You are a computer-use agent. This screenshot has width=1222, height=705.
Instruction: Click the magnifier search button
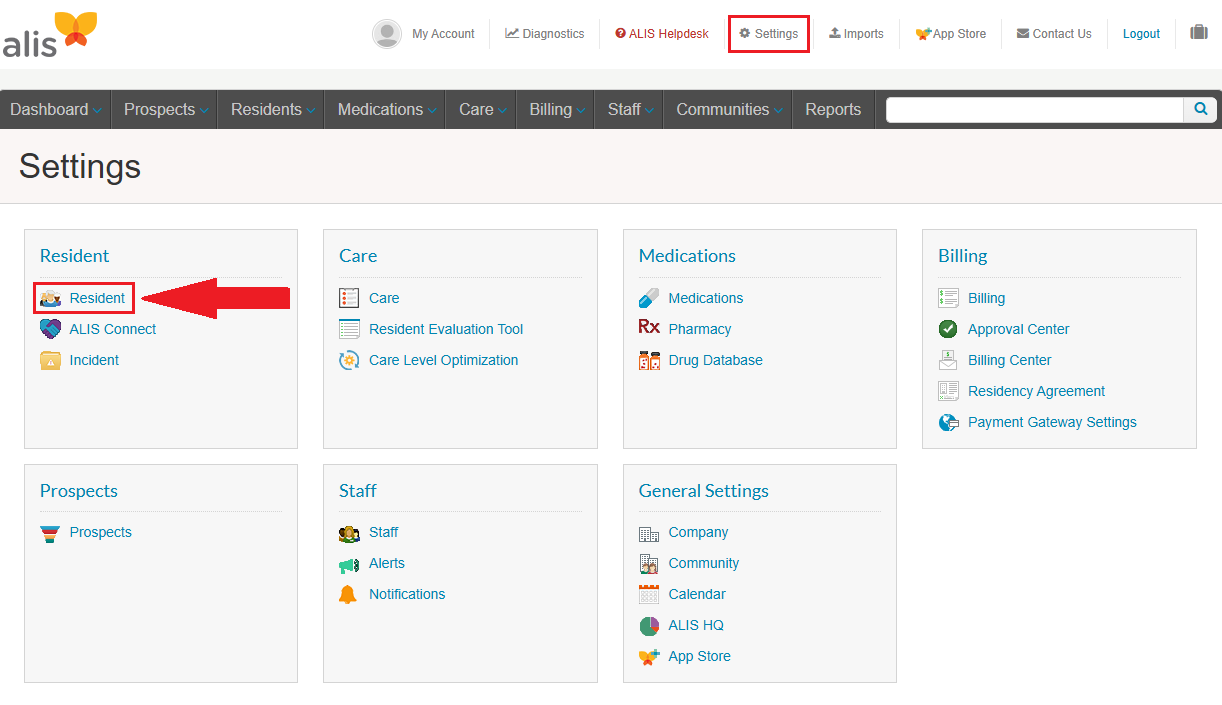click(x=1201, y=110)
